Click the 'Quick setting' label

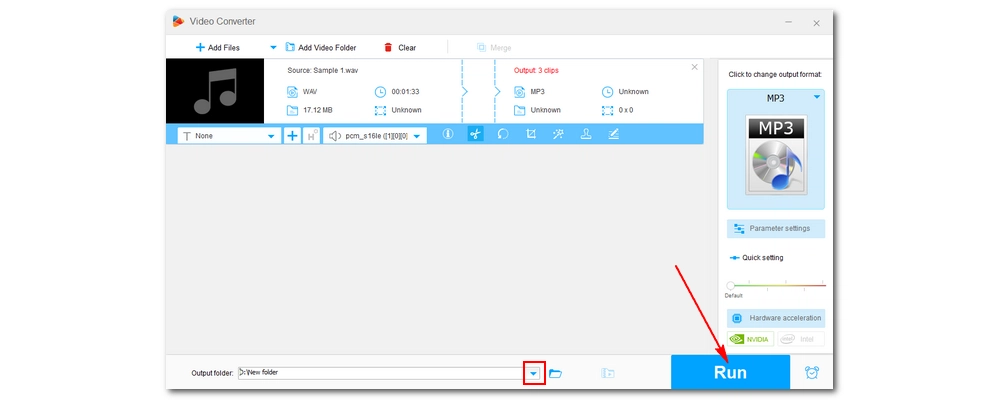763,258
